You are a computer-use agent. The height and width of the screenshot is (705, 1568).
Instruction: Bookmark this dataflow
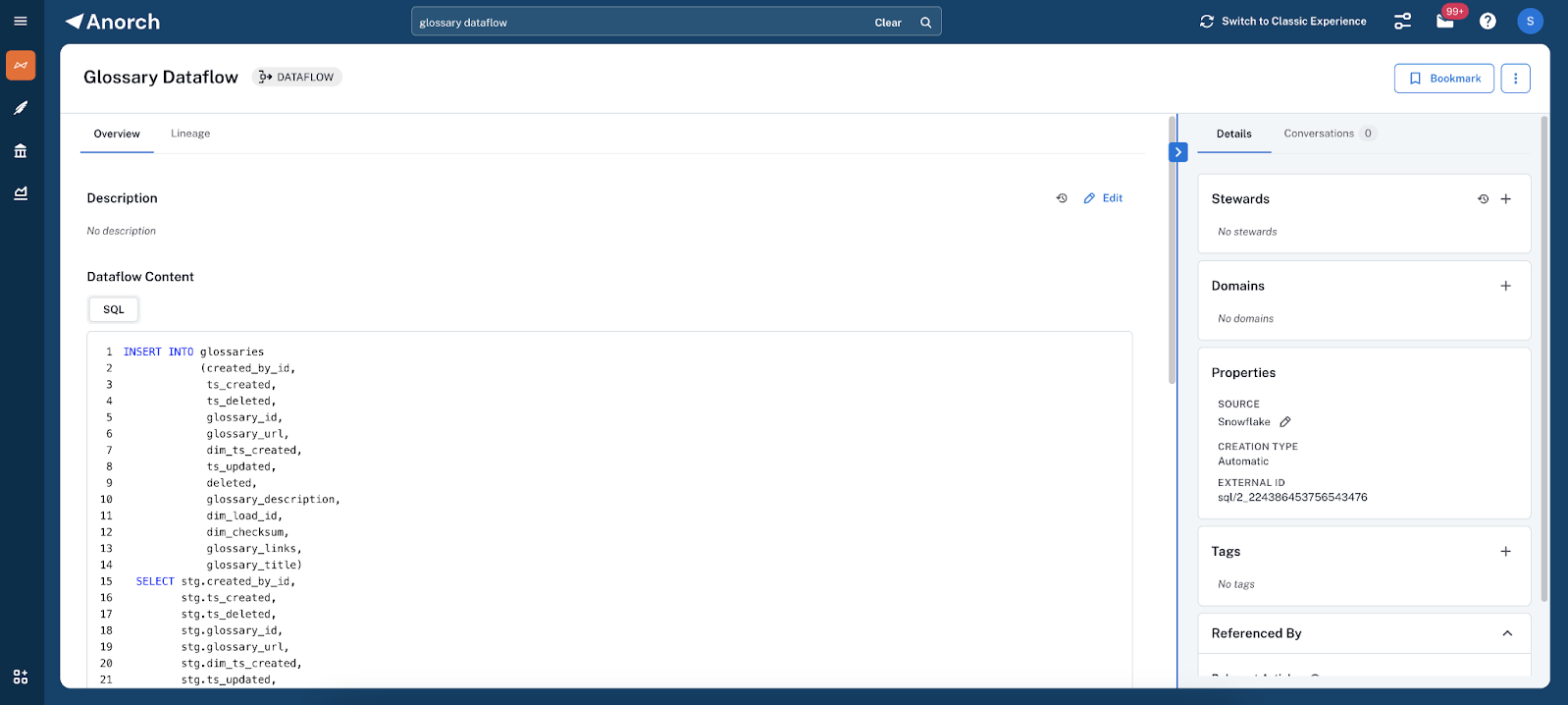coord(1444,79)
